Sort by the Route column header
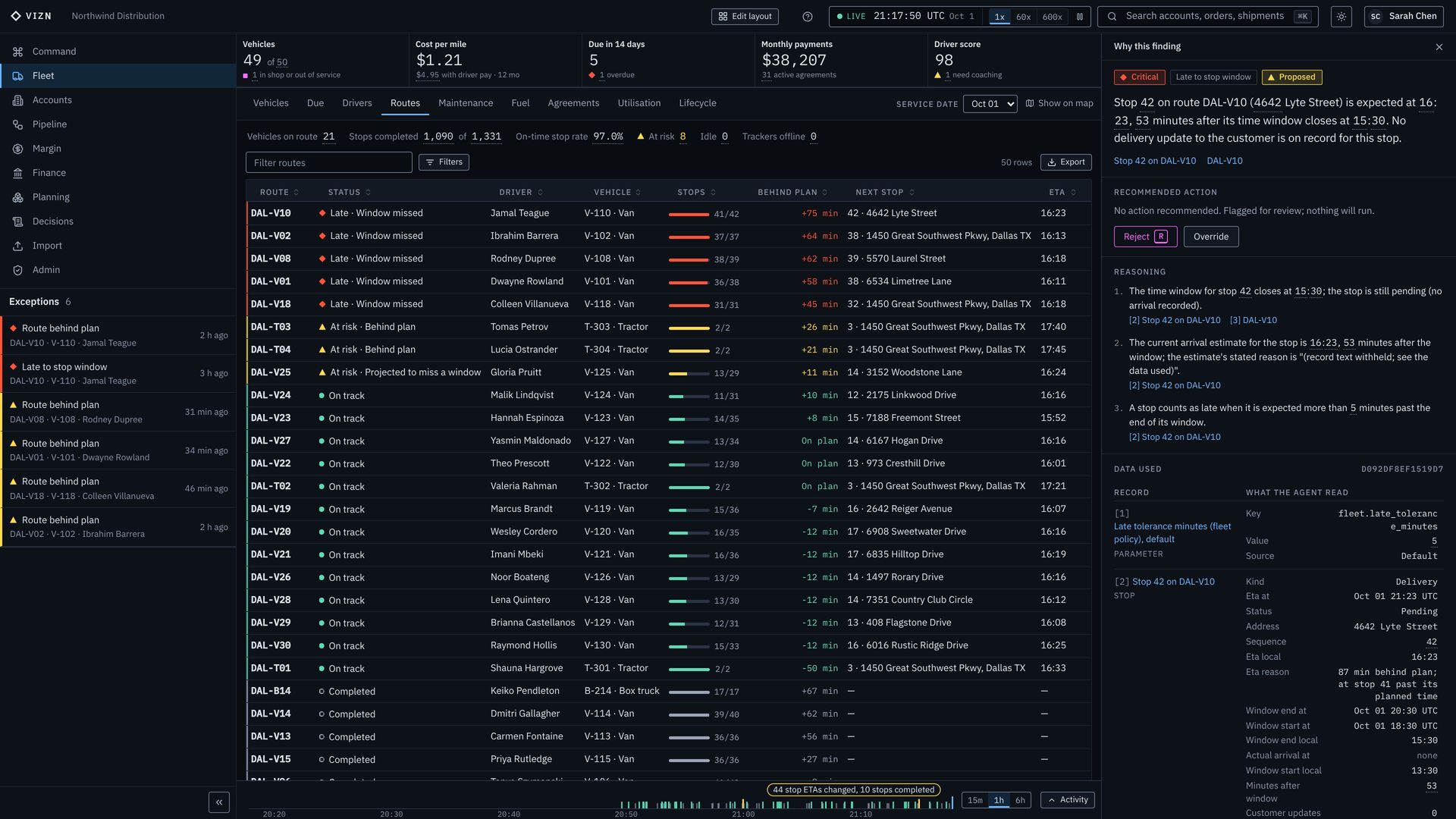 pyautogui.click(x=279, y=193)
